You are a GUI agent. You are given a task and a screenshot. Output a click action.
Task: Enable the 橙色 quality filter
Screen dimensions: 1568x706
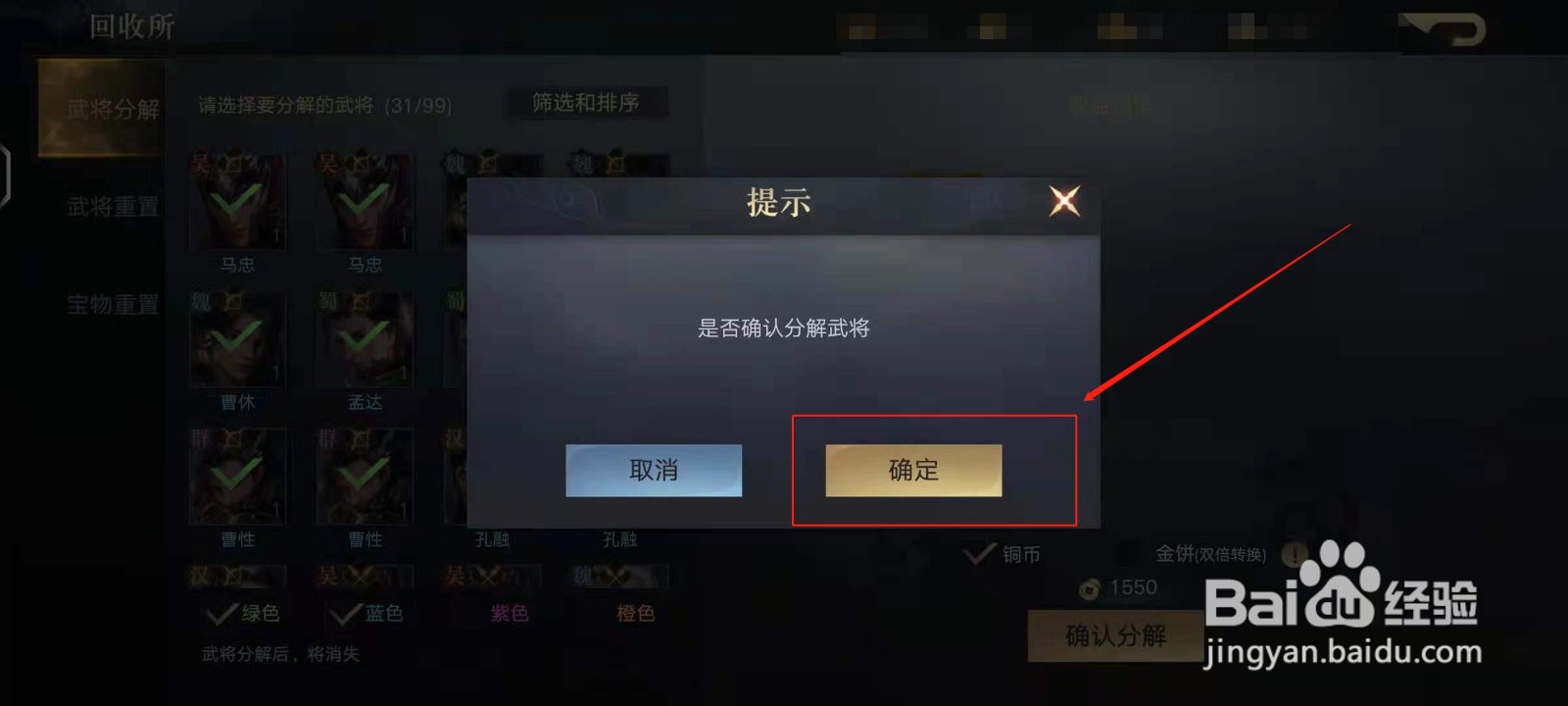tap(635, 614)
